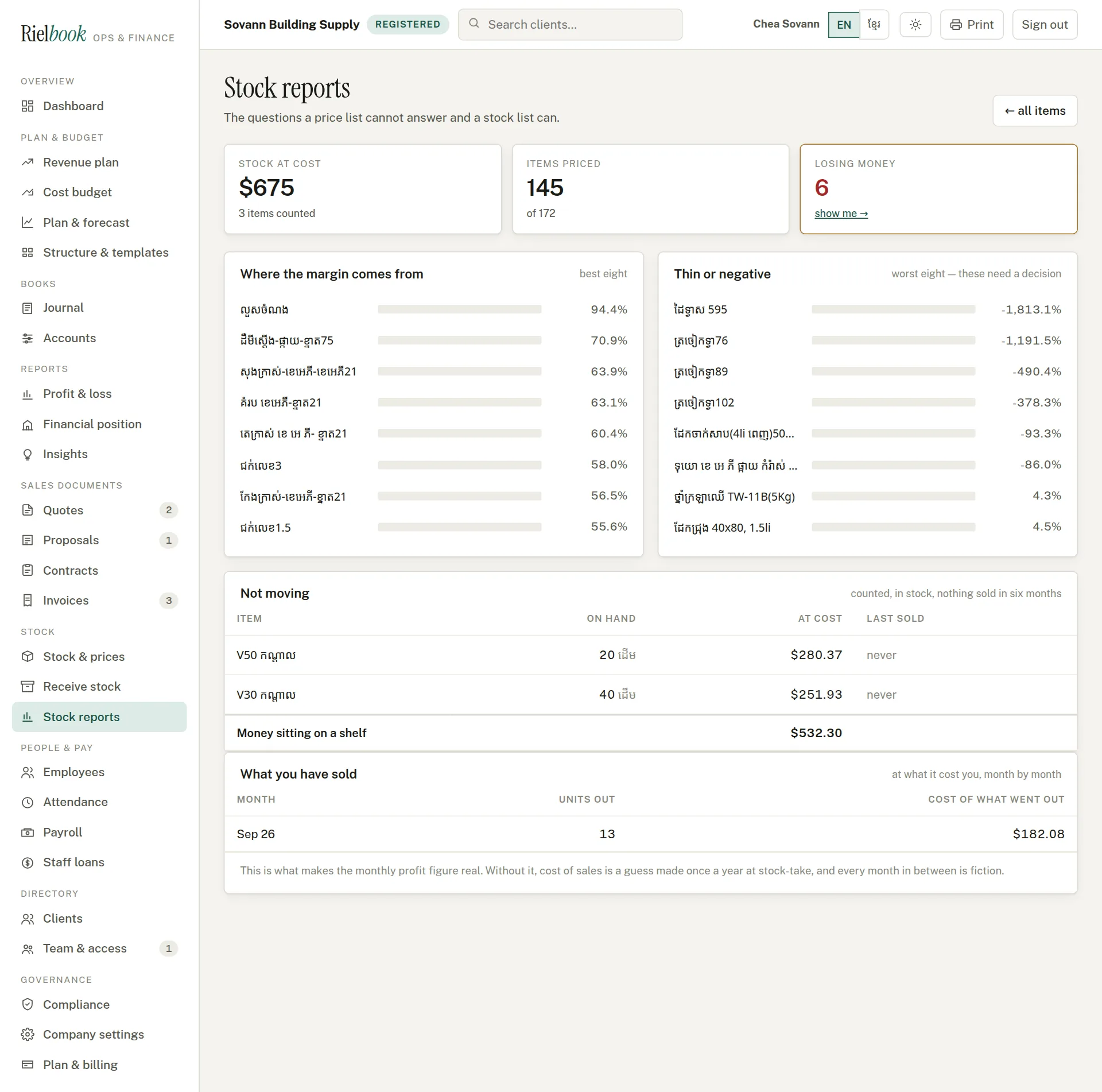Follow the show me link
The height and width of the screenshot is (1092, 1102).
pos(841,214)
